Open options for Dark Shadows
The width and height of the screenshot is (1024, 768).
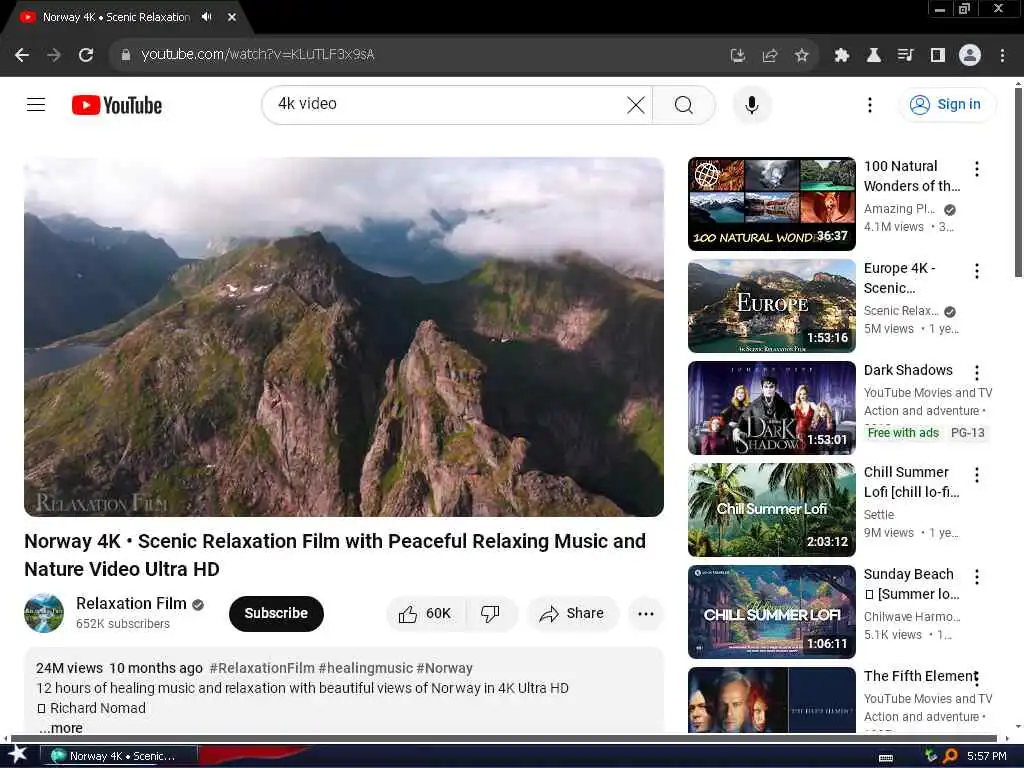coord(976,372)
